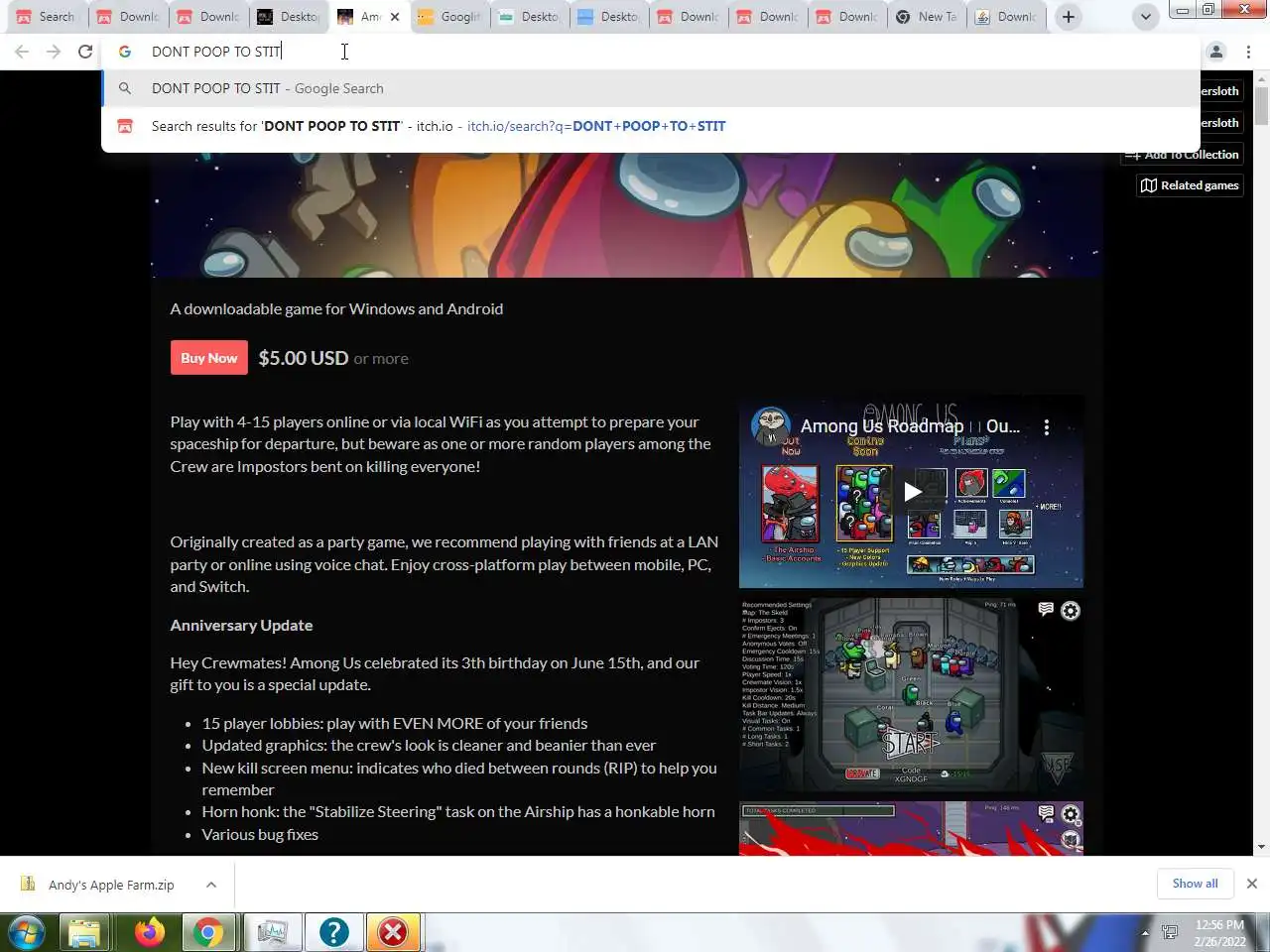Open a new browser tab
Screen dimensions: 1270x952
[x=1069, y=17]
